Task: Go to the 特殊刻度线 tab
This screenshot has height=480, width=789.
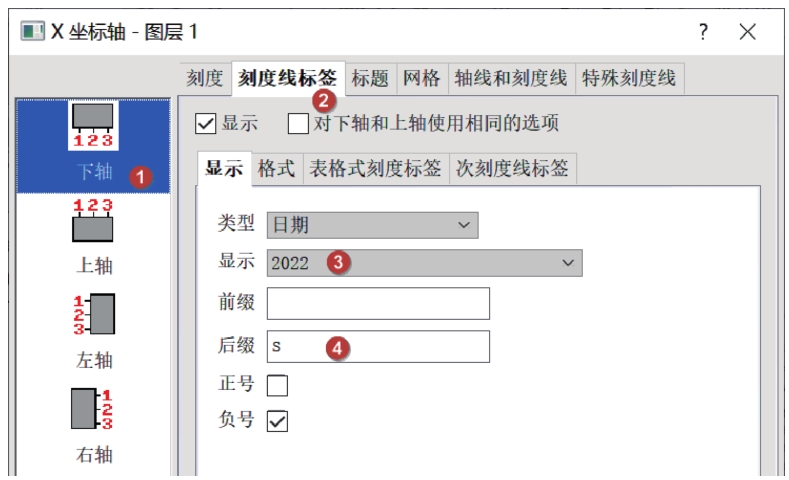Action: (629, 78)
